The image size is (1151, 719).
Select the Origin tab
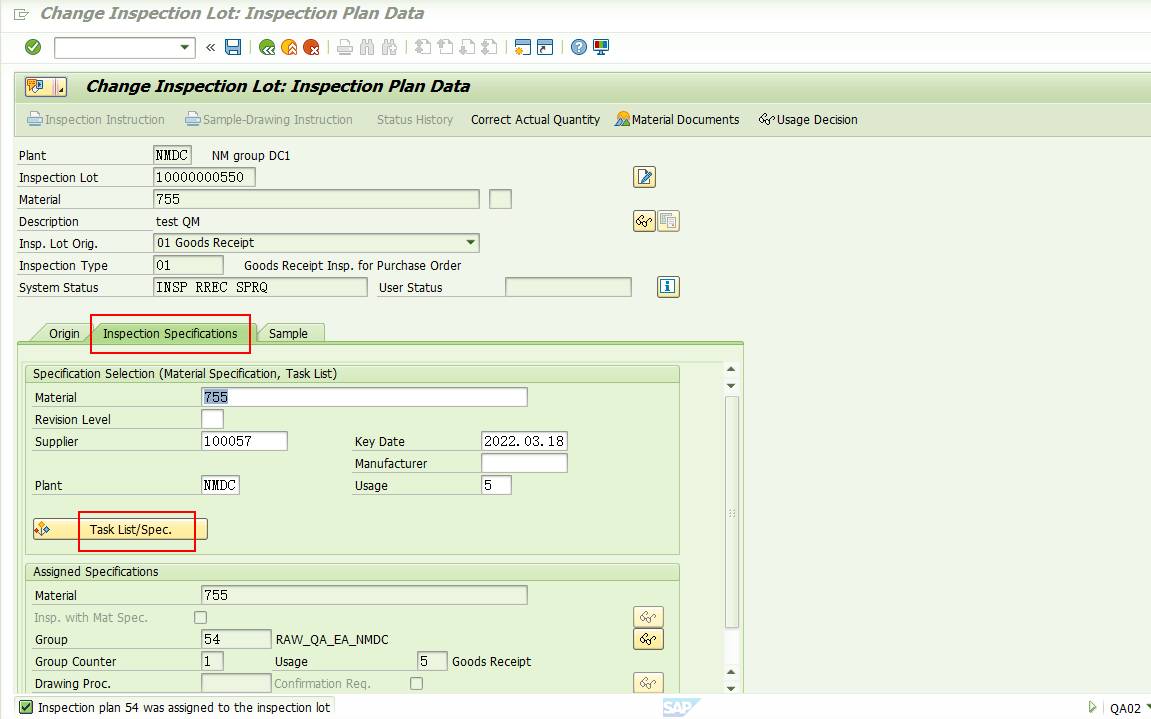(x=62, y=333)
